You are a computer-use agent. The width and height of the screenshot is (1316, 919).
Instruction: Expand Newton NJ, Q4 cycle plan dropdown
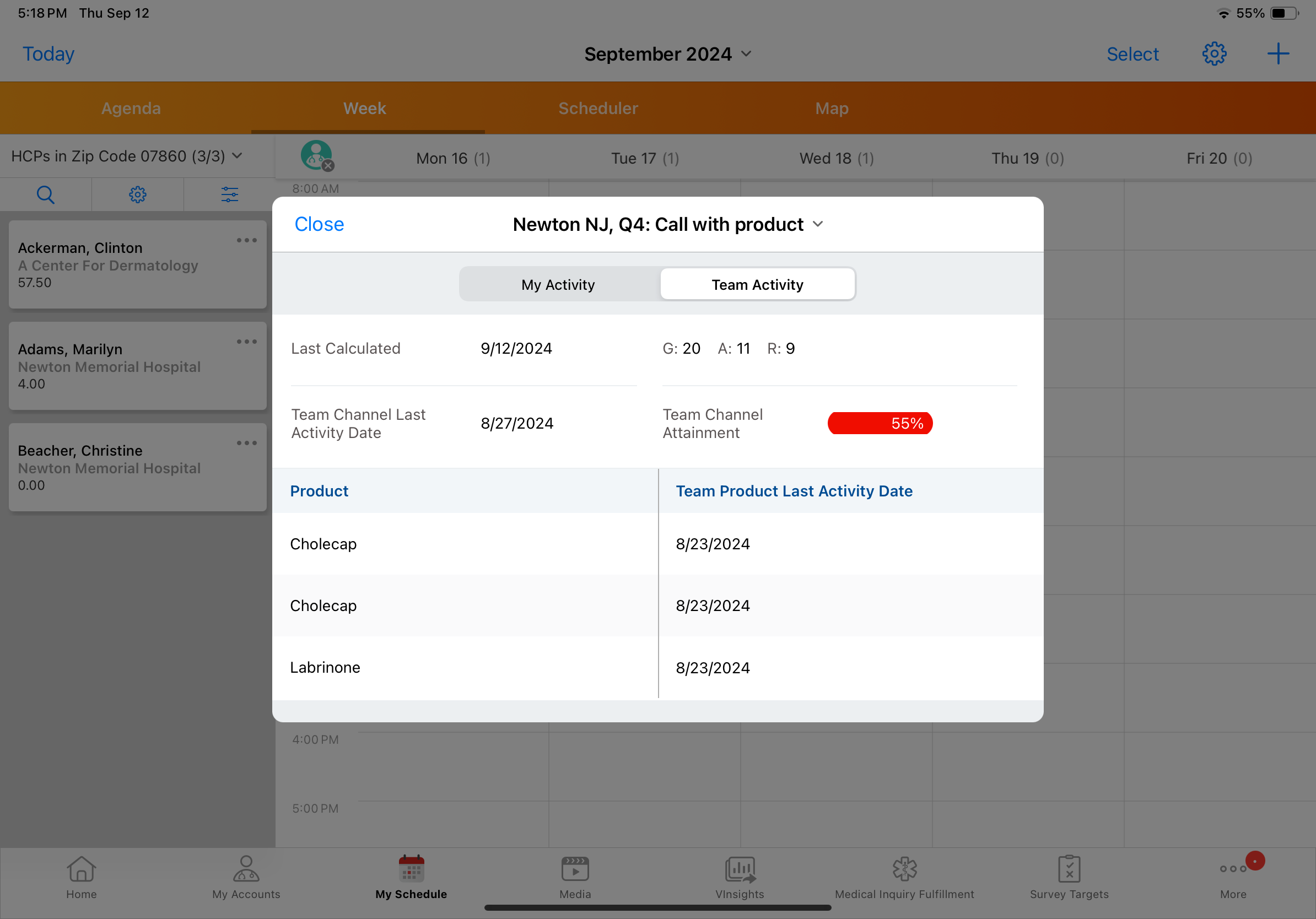[668, 224]
